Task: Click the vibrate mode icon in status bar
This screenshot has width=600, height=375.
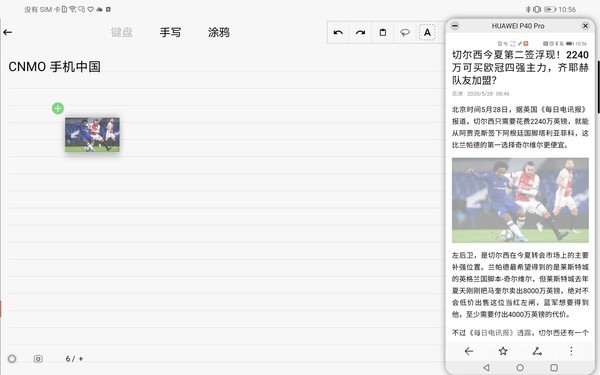Action: click(537, 9)
